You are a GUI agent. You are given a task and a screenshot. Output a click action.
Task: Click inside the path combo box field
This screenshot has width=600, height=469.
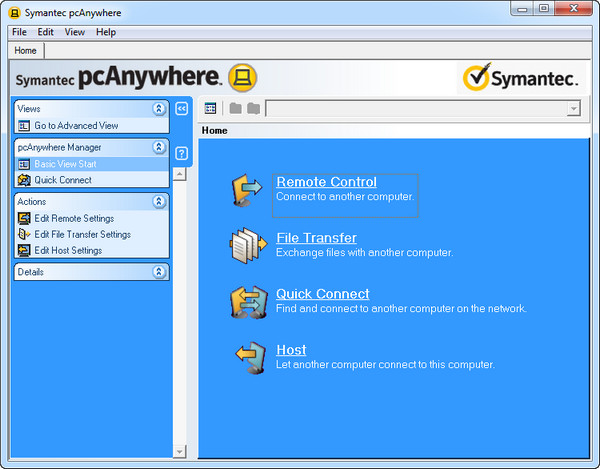(x=416, y=108)
